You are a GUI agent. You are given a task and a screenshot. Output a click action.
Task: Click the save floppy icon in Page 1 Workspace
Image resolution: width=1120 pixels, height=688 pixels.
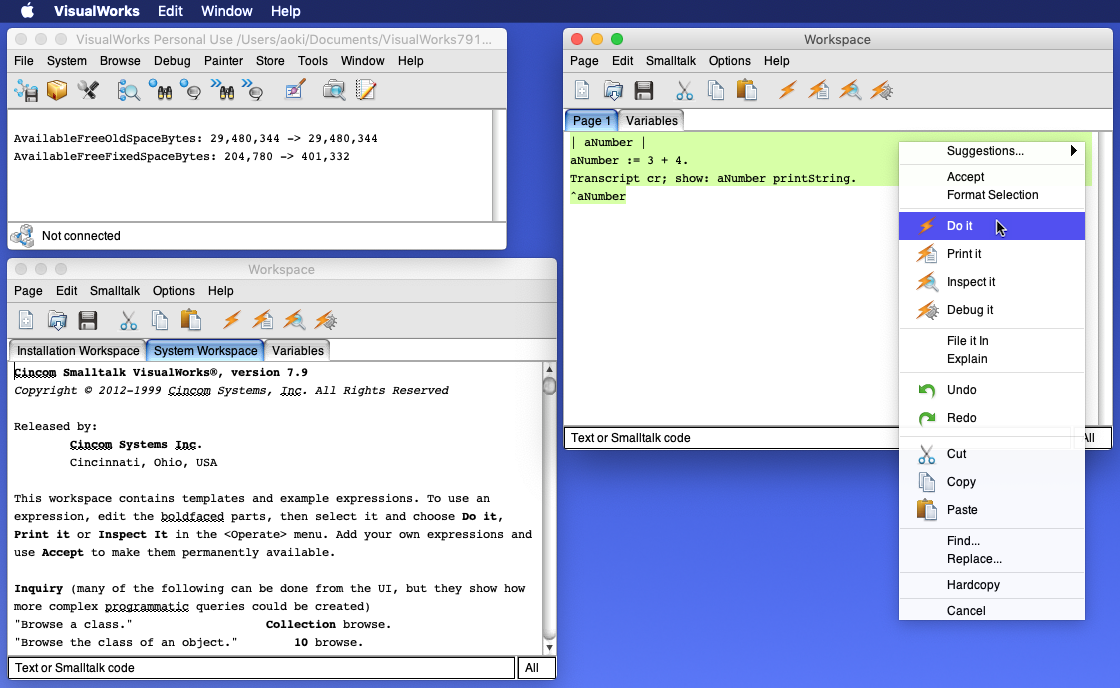(x=644, y=91)
